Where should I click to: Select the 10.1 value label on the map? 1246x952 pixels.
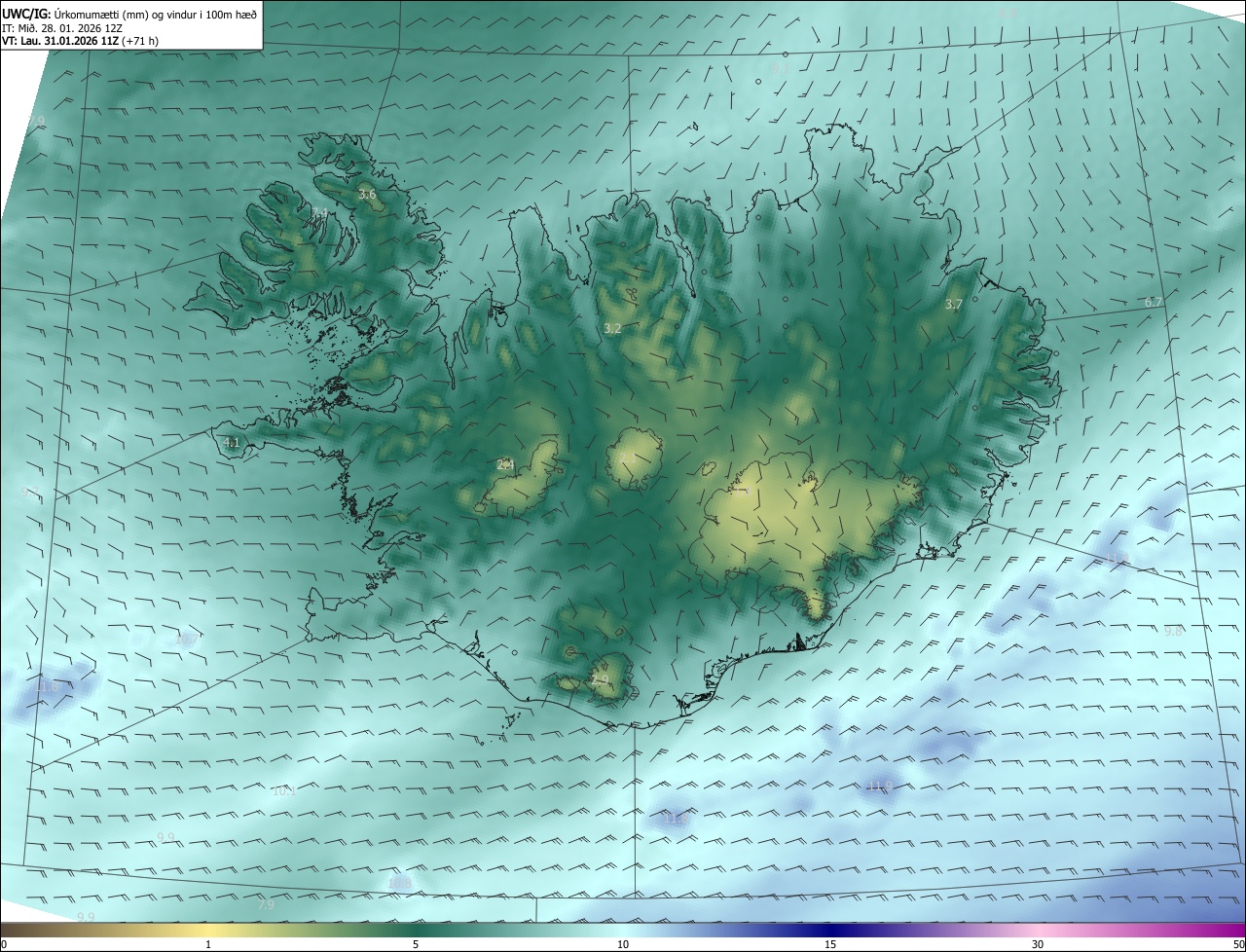click(284, 791)
